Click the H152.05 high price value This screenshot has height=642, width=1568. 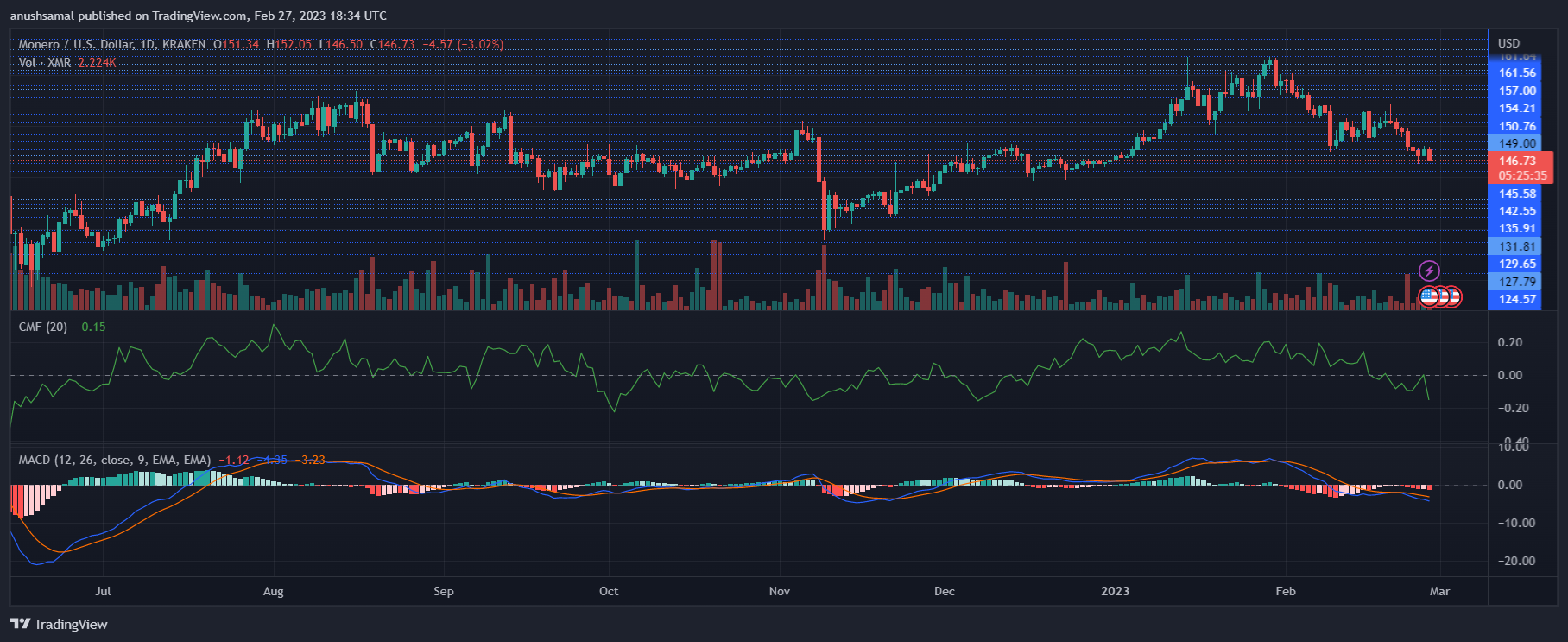click(289, 44)
